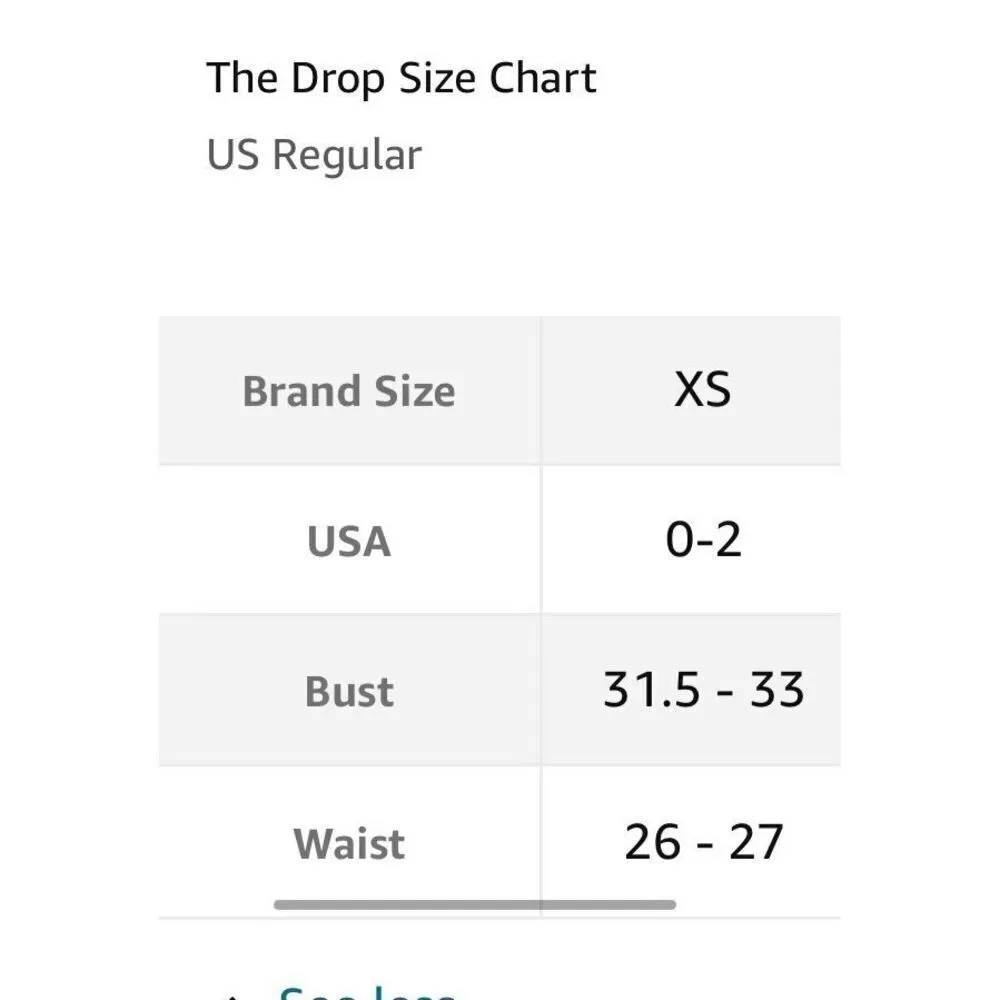The image size is (1000, 1000).
Task: Click the collapse chevron beside See less
Action: coord(232,996)
